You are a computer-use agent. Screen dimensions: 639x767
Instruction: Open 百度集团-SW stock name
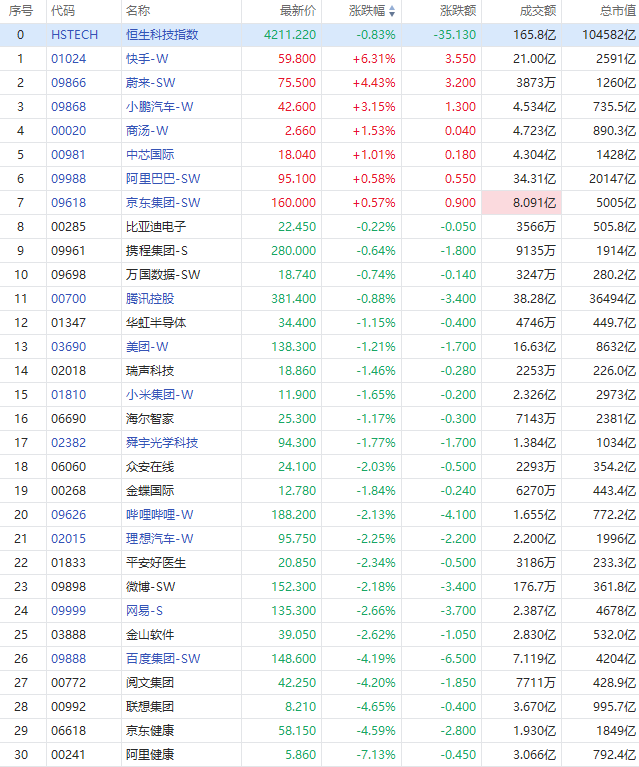[x=163, y=658]
